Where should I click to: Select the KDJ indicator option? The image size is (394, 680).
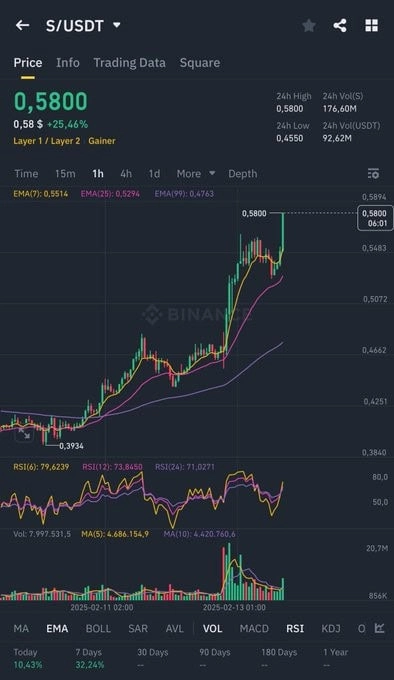coord(331,628)
